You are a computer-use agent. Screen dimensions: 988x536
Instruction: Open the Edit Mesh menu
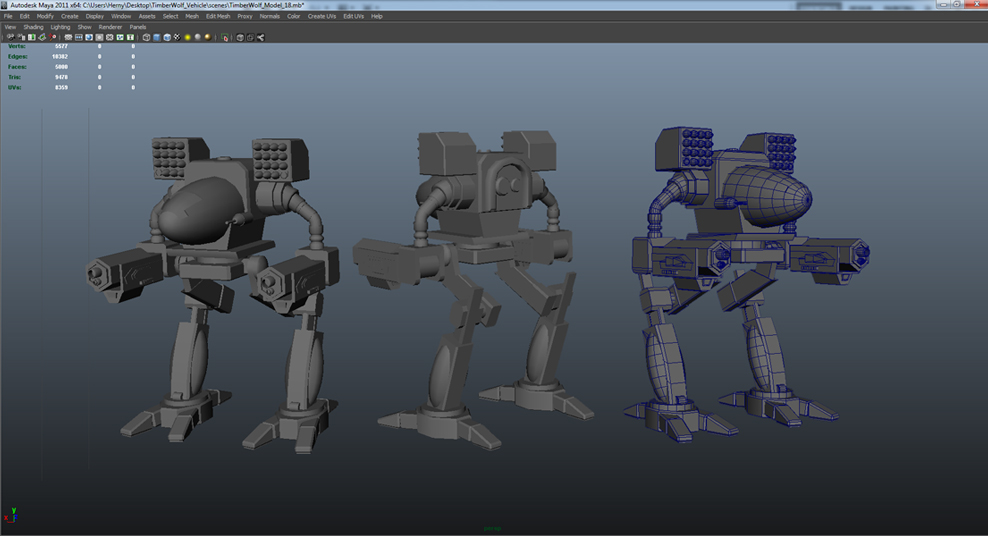217,16
